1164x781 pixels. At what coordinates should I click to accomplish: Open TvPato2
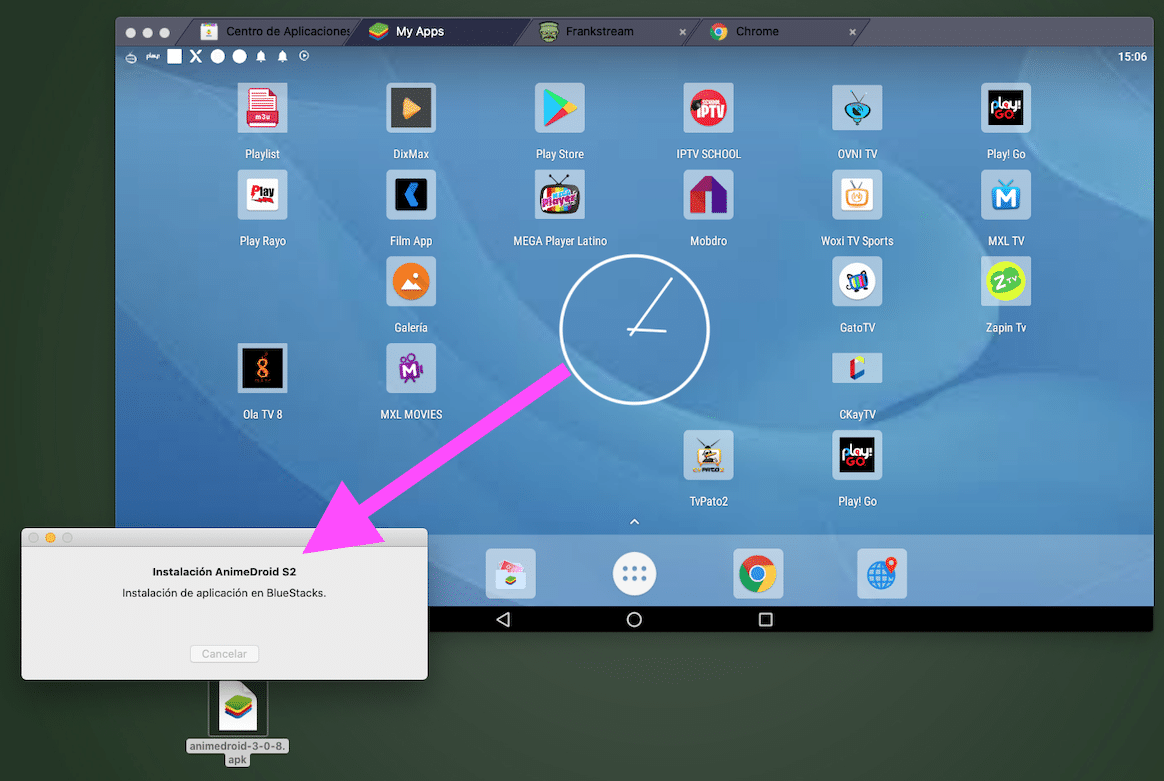708,454
